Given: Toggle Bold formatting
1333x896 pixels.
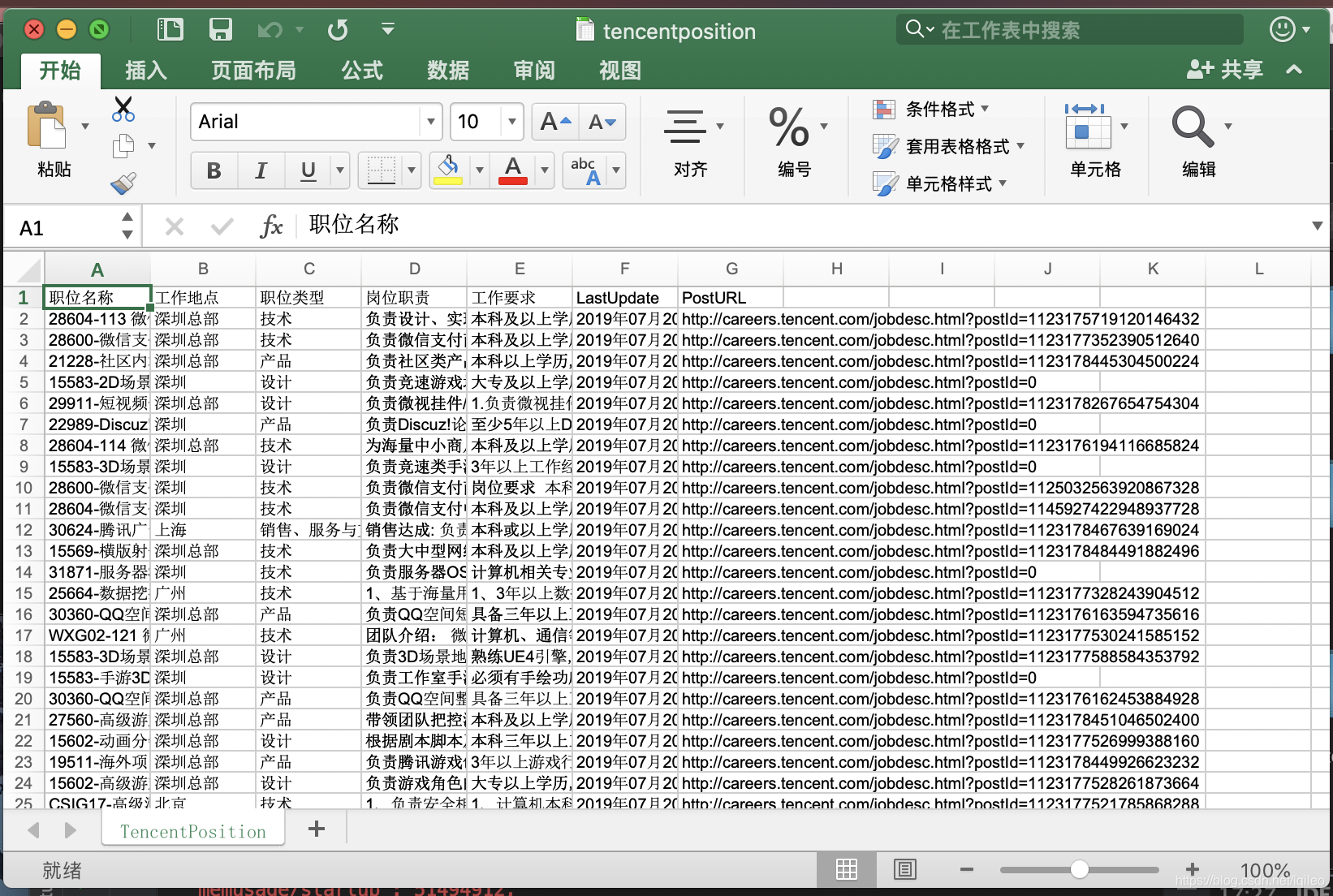Looking at the screenshot, I should pos(214,170).
